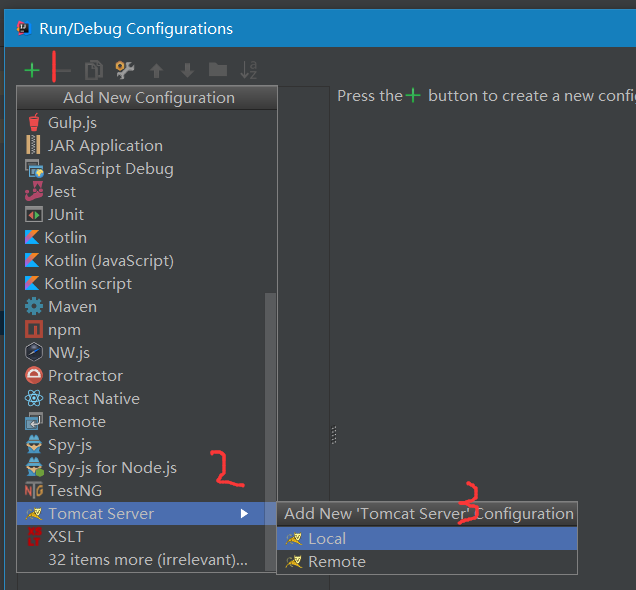This screenshot has height=590, width=636.
Task: Click the panel splitter grip handle
Action: (x=334, y=435)
